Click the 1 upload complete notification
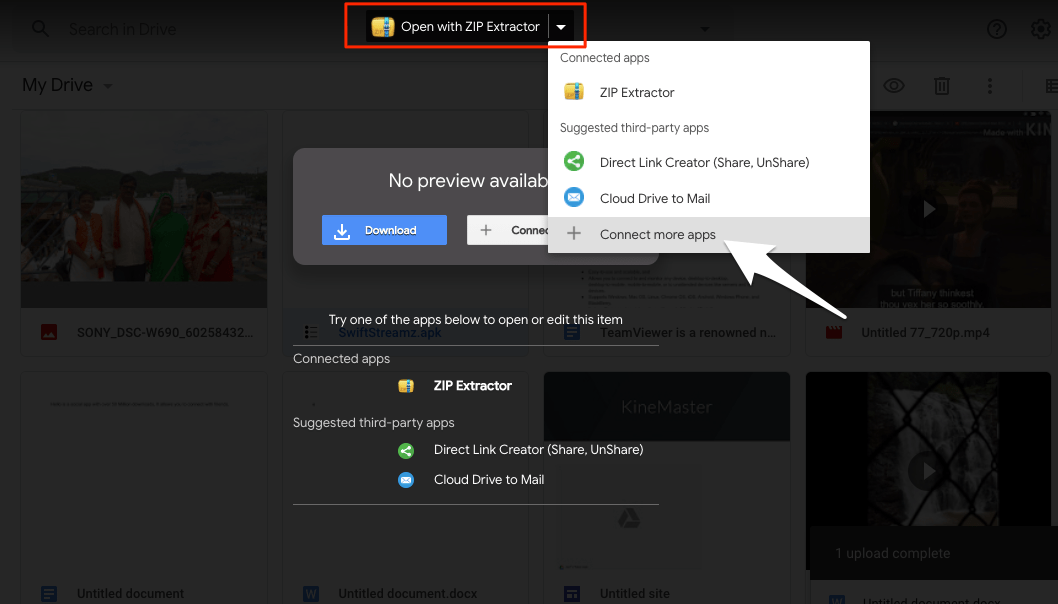The height and width of the screenshot is (604, 1058). pos(934,553)
